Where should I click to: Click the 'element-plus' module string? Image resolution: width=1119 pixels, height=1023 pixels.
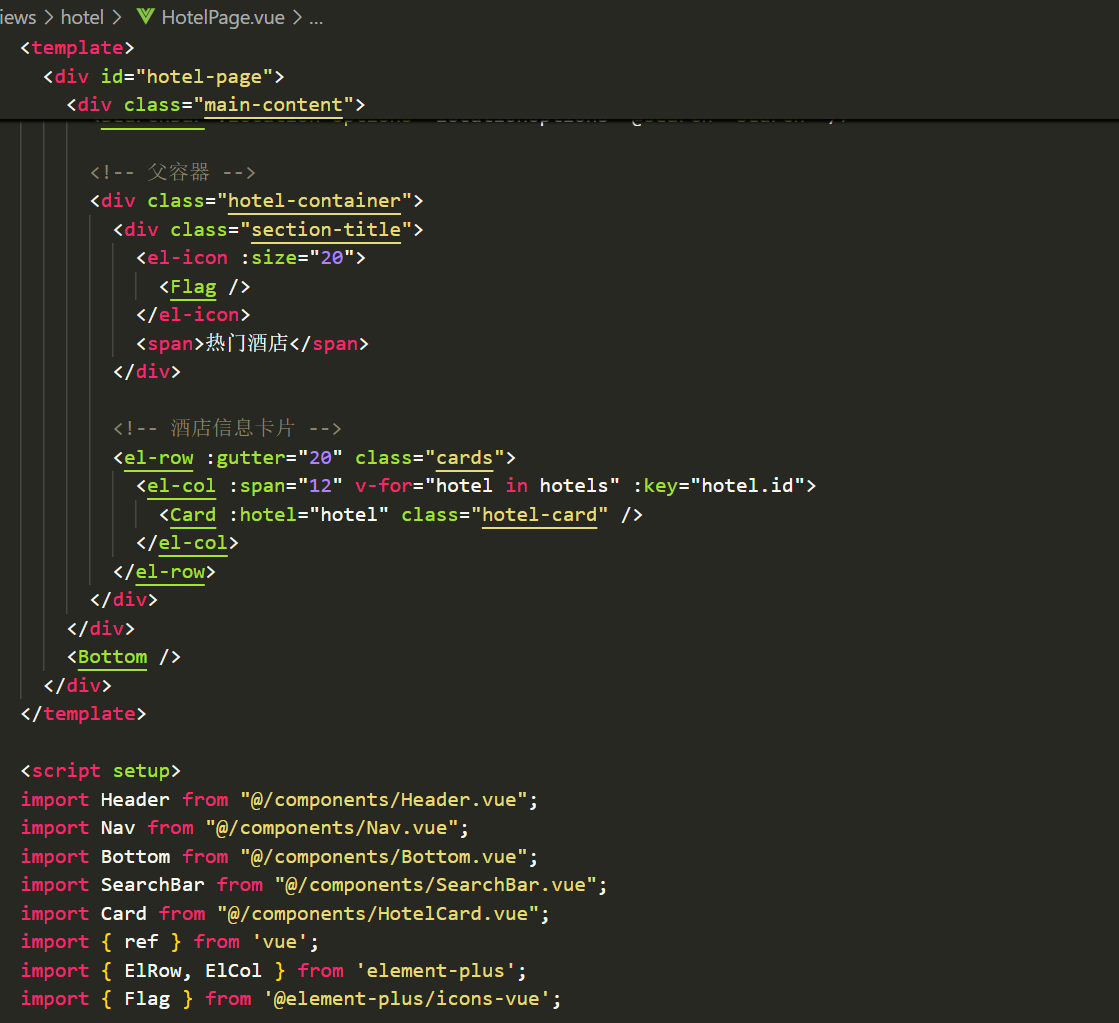tap(435, 971)
